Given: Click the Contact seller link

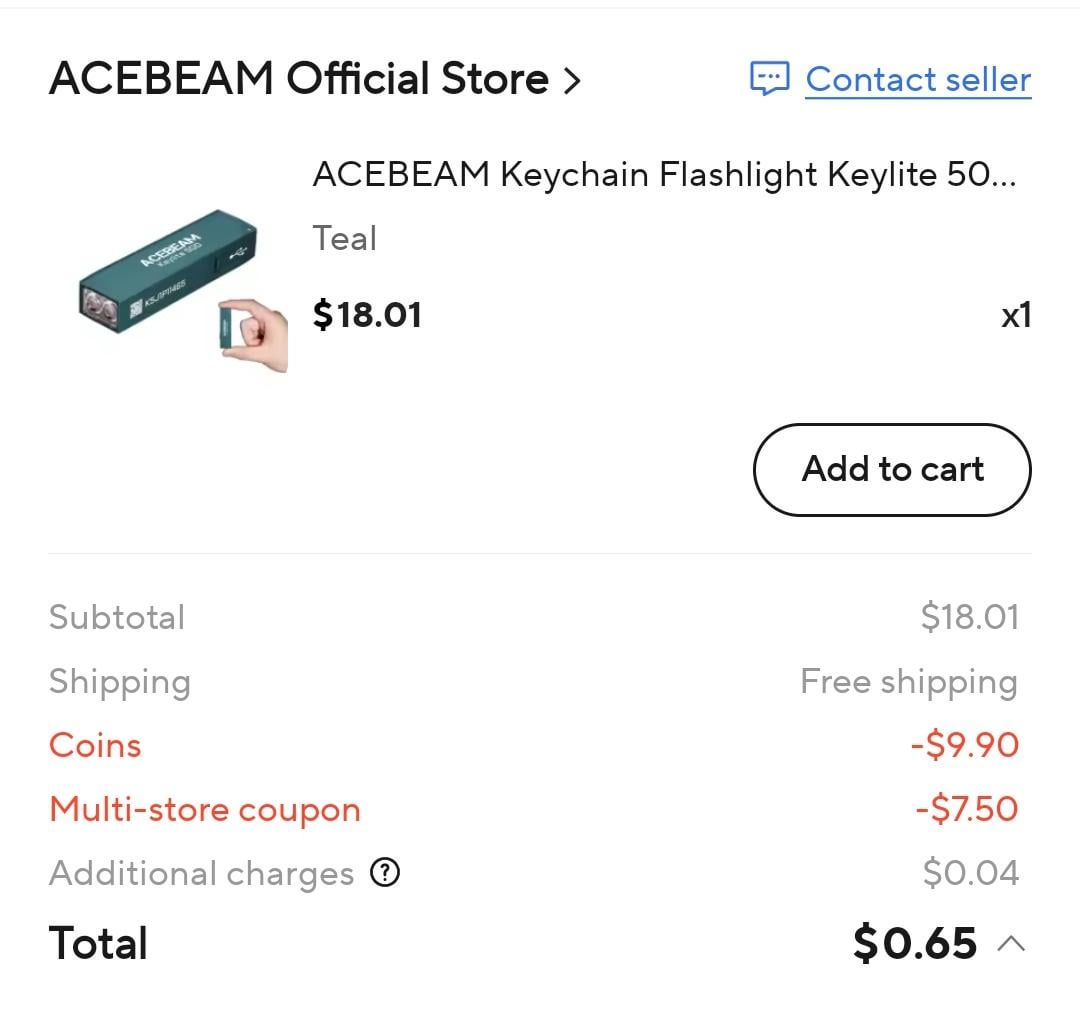Looking at the screenshot, I should click(x=918, y=79).
